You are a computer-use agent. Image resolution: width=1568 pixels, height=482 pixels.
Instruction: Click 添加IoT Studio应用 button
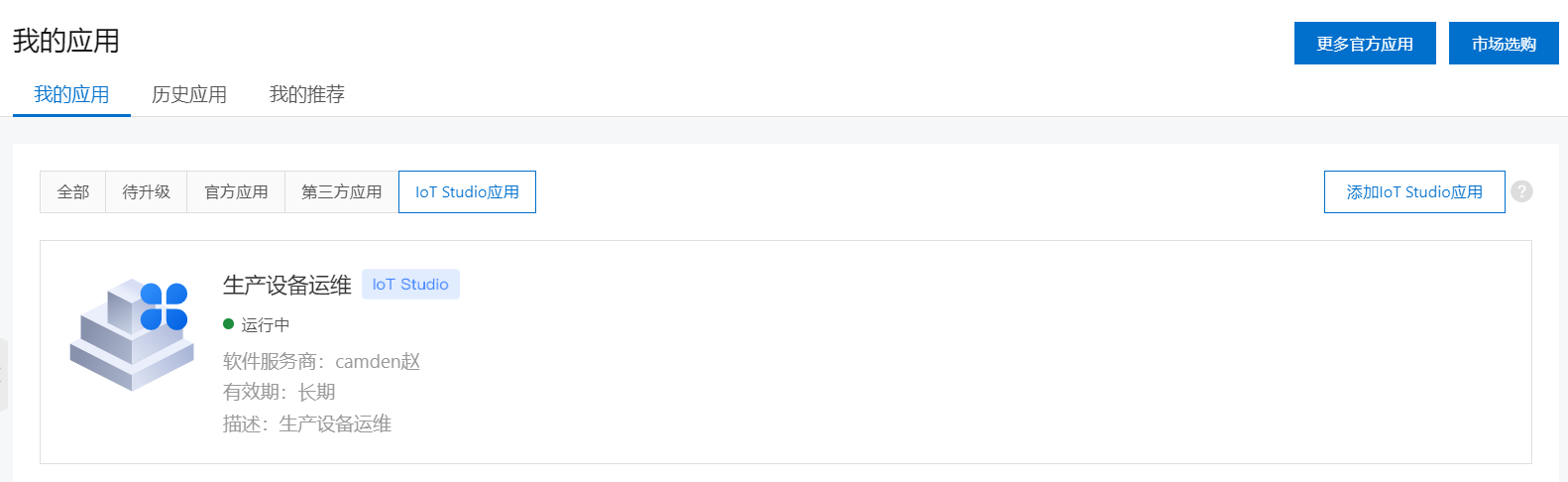point(1414,191)
